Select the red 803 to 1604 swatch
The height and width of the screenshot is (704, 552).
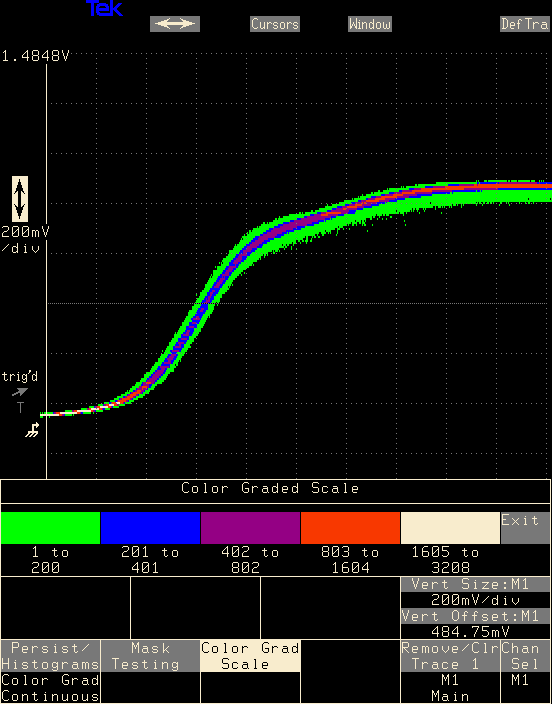coord(350,528)
